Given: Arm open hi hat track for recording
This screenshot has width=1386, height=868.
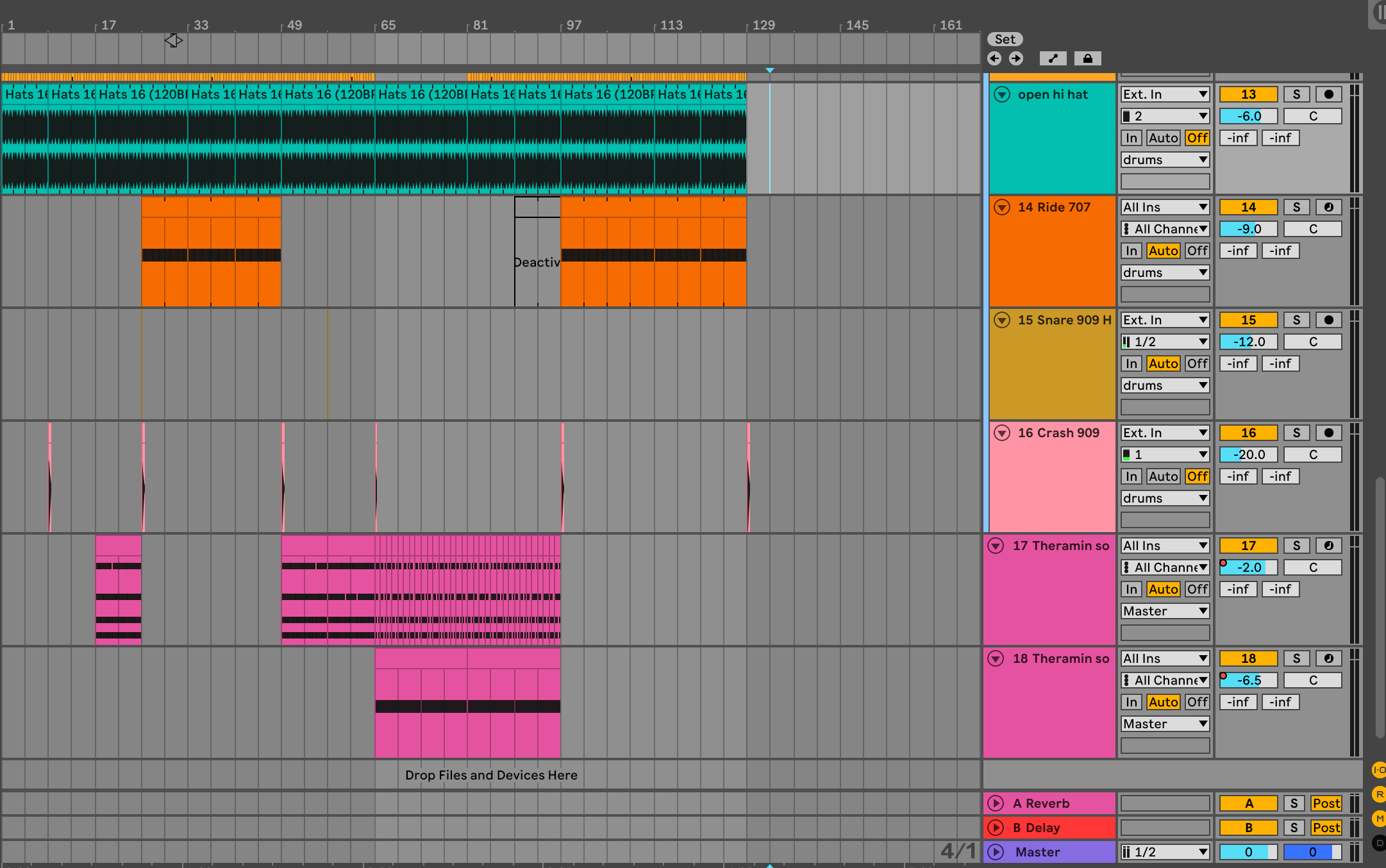Looking at the screenshot, I should (x=1329, y=94).
